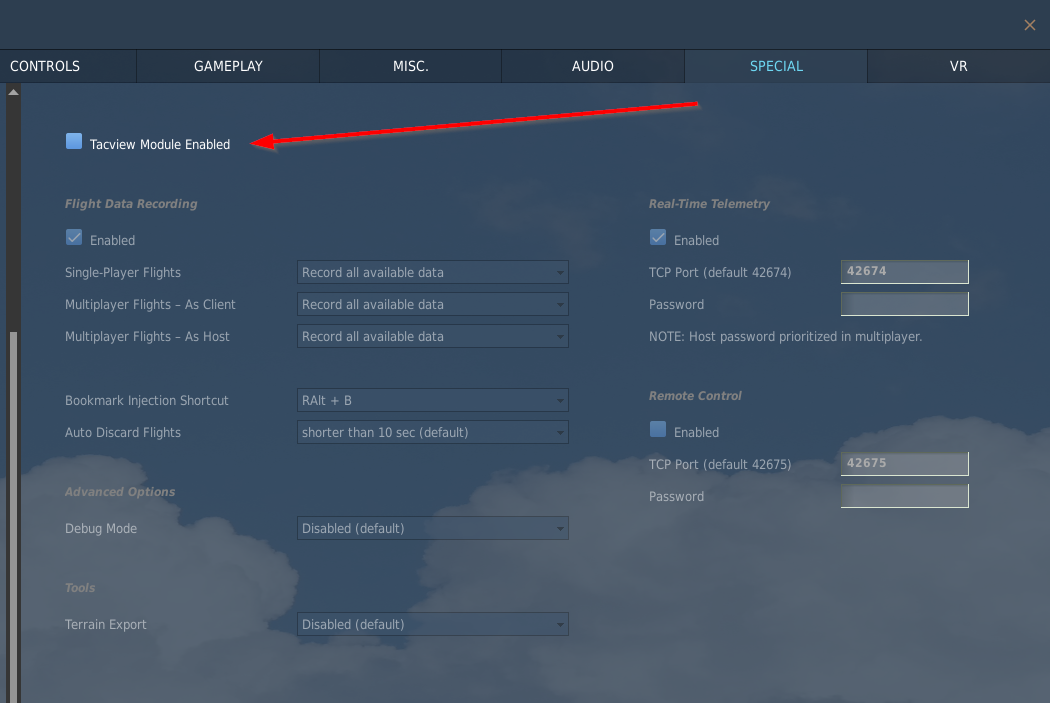Image resolution: width=1050 pixels, height=703 pixels.
Task: Click the Bookmark Injection Shortcut label
Action: tap(147, 400)
